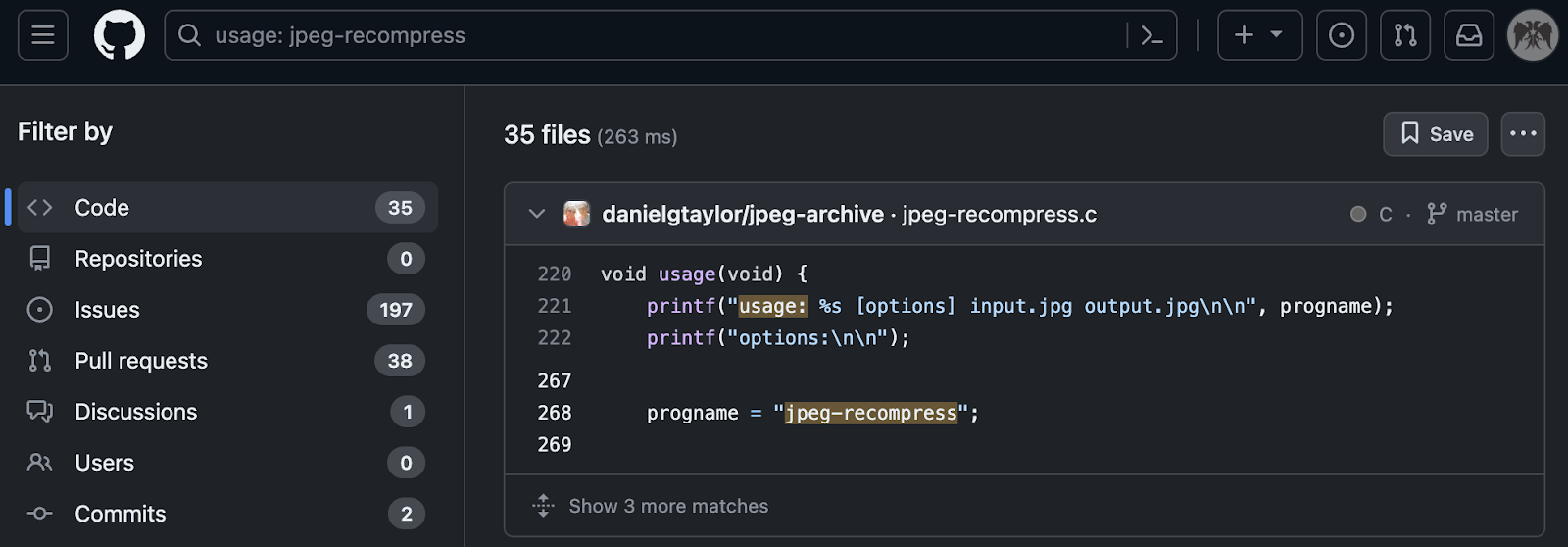Open the create new plus dropdown
Viewport: 1568px width, 547px height.
[1258, 35]
